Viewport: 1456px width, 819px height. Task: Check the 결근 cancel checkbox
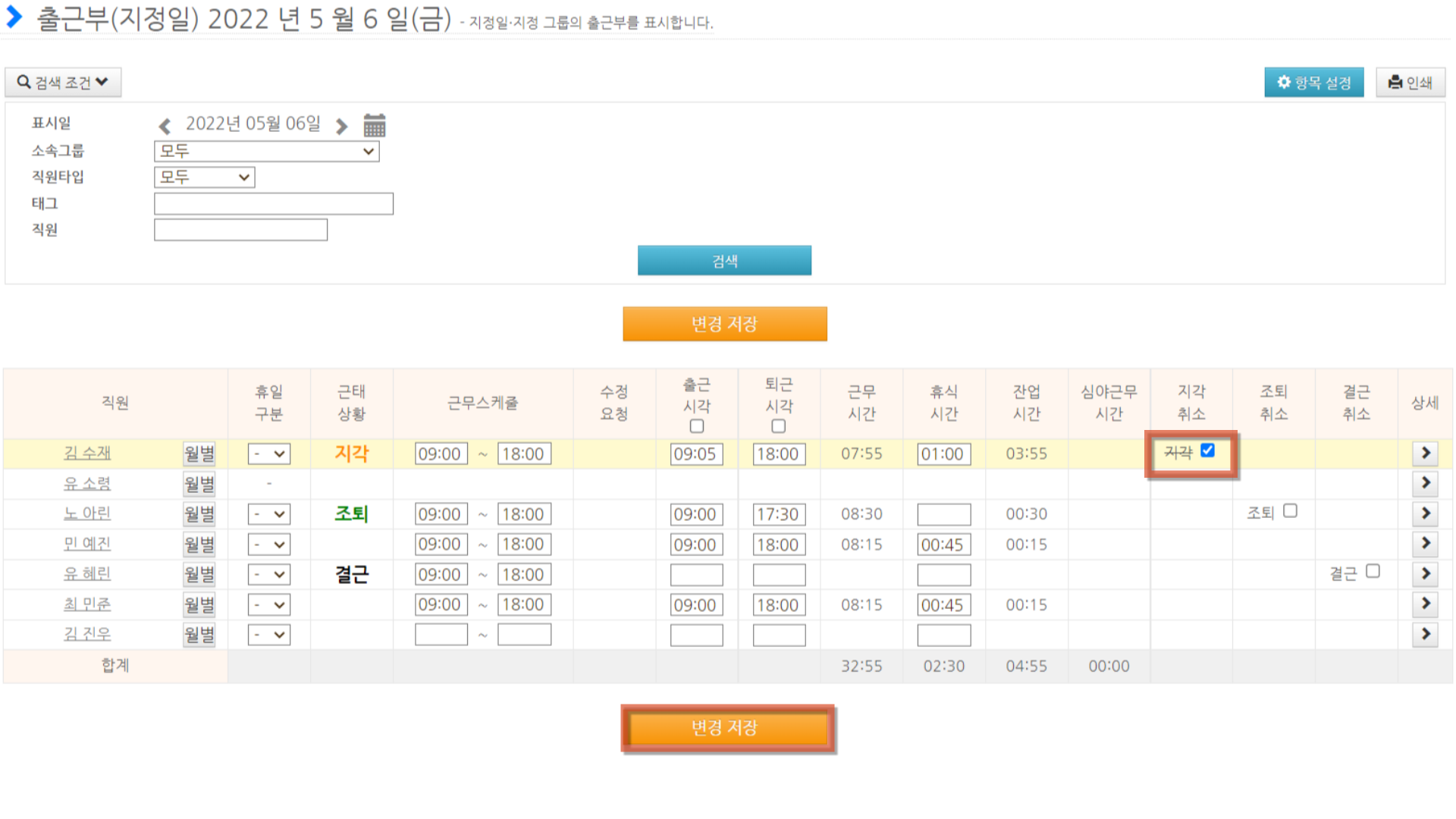(1373, 571)
